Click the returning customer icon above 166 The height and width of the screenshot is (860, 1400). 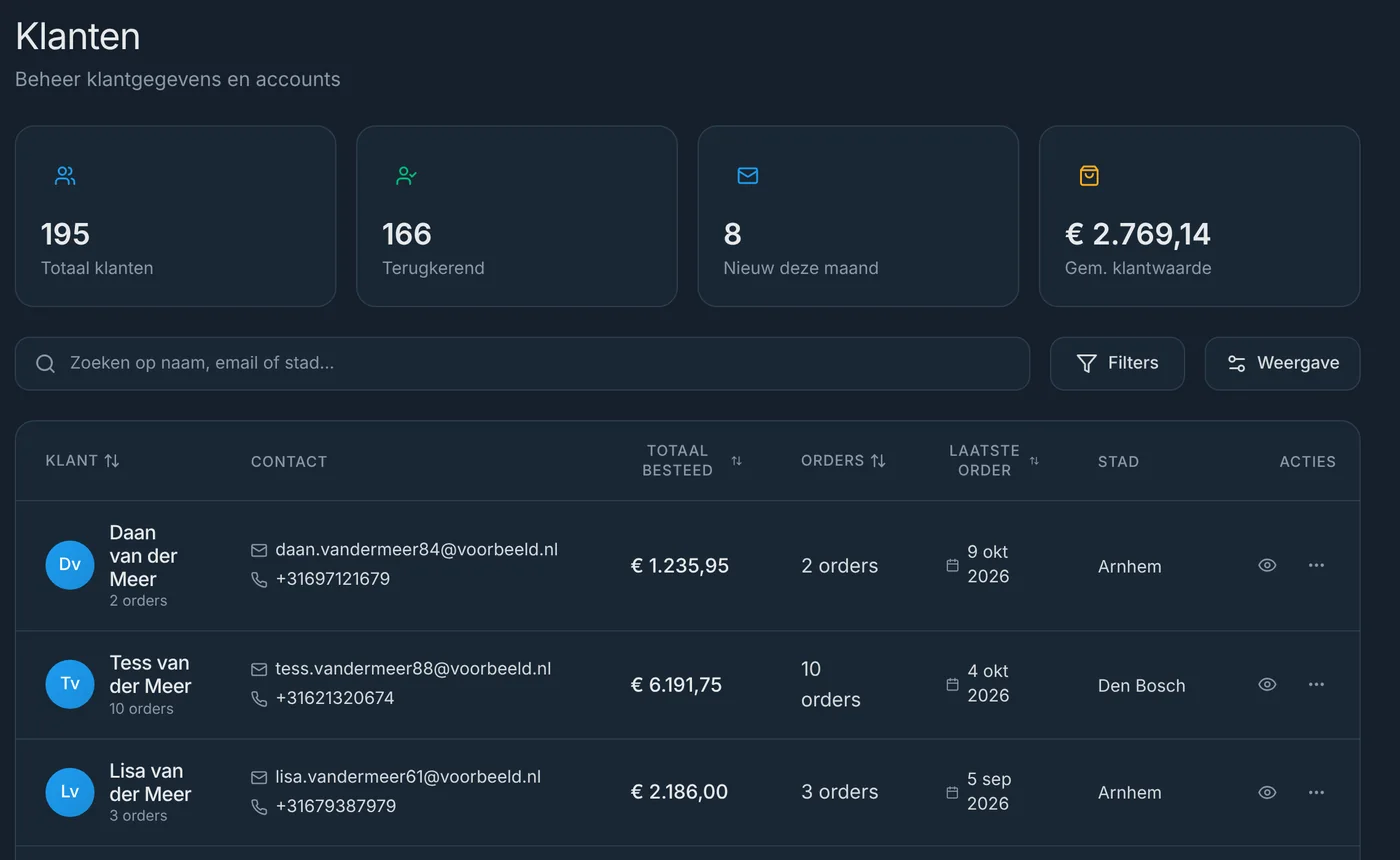(x=406, y=176)
